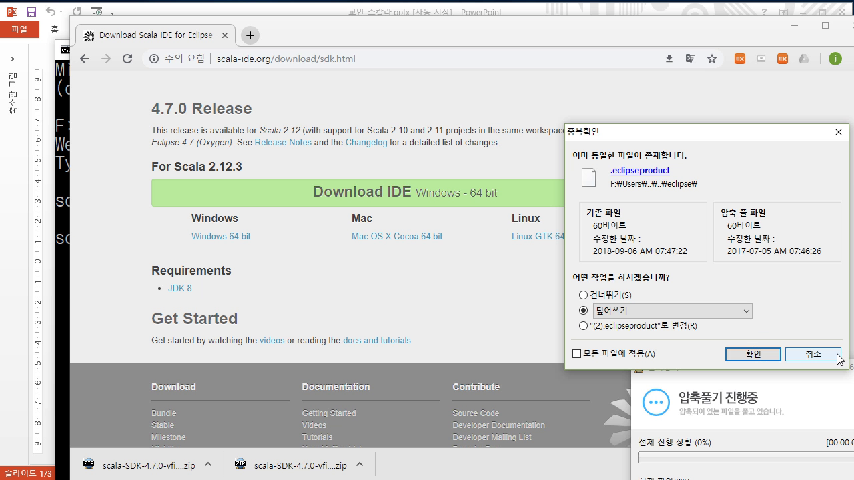Open the docs and tutorials link
Image resolution: width=854 pixels, height=480 pixels.
point(377,341)
